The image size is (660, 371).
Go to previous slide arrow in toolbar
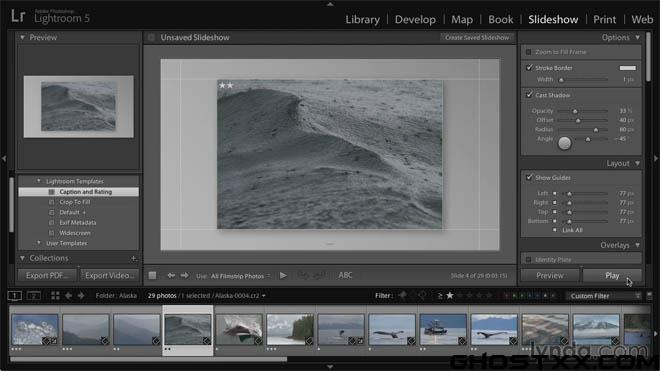(x=171, y=275)
